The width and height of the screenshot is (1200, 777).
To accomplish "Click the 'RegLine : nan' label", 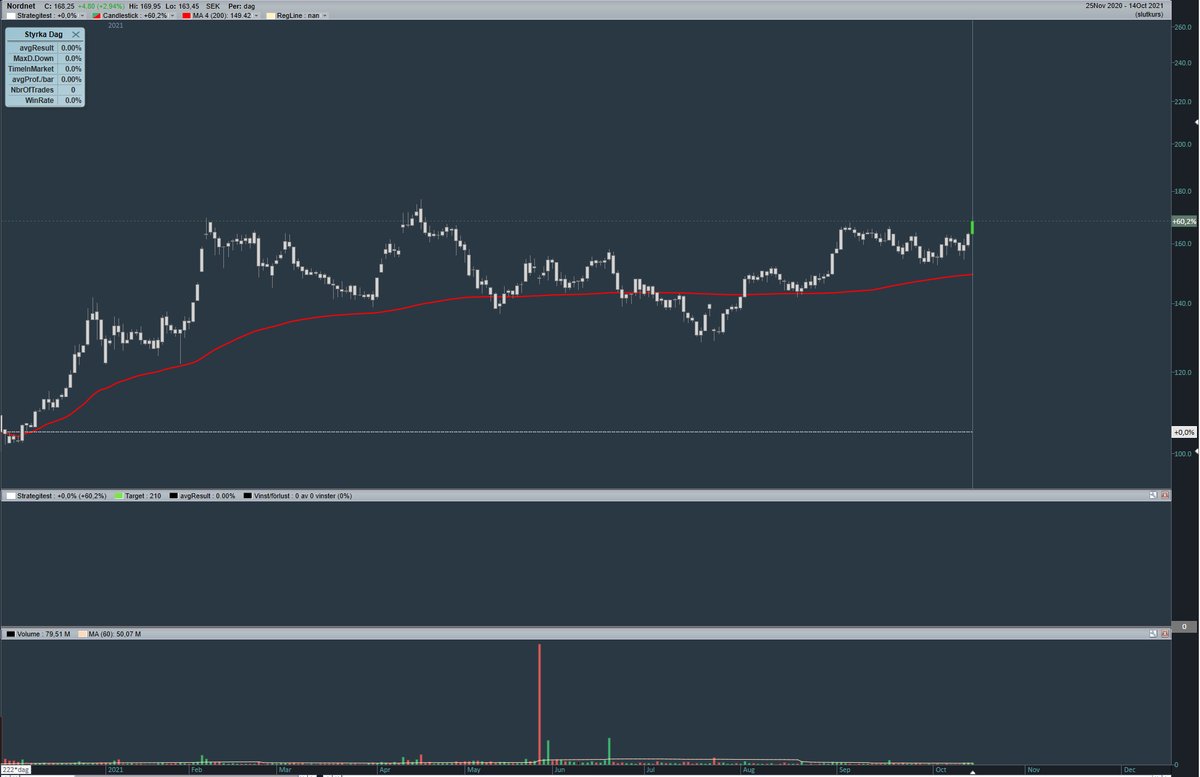I will [x=298, y=17].
